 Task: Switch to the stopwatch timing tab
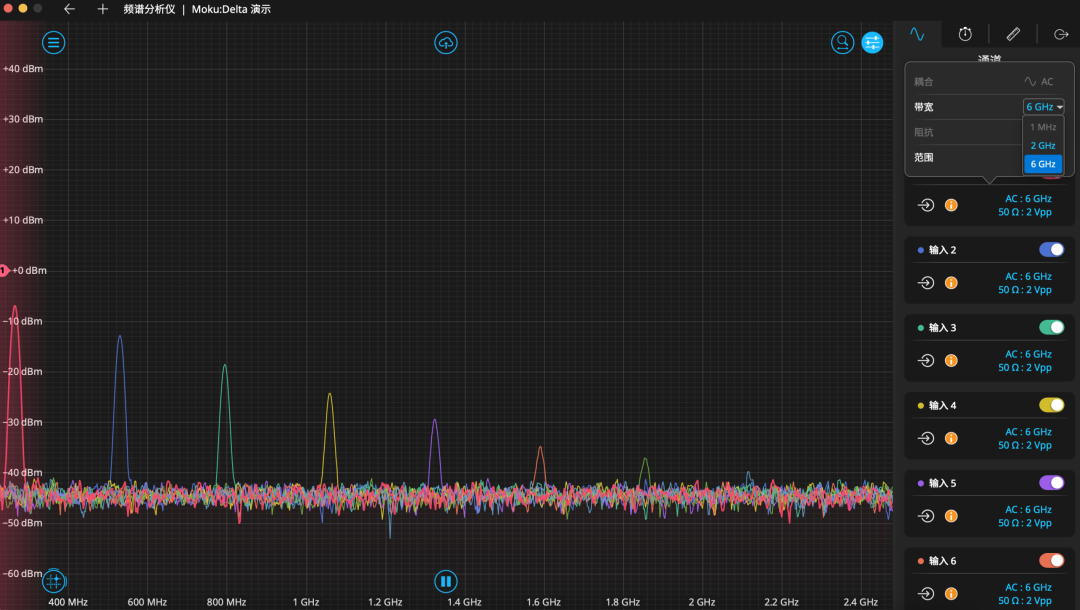(965, 34)
